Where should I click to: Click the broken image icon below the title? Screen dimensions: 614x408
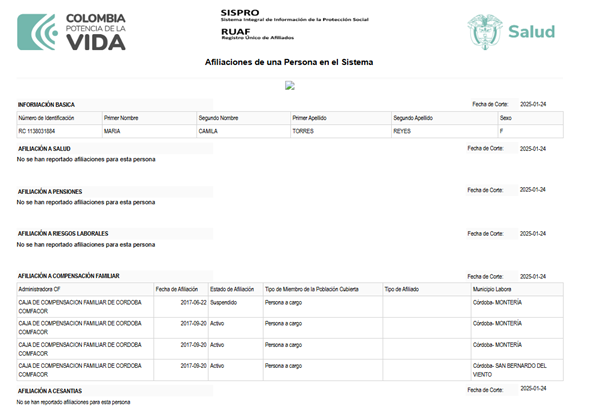coord(290,85)
